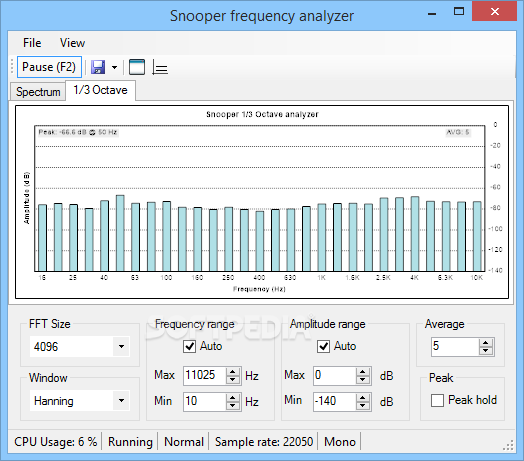Decrease amplitude Max with down arrow
524x461 pixels.
point(363,379)
